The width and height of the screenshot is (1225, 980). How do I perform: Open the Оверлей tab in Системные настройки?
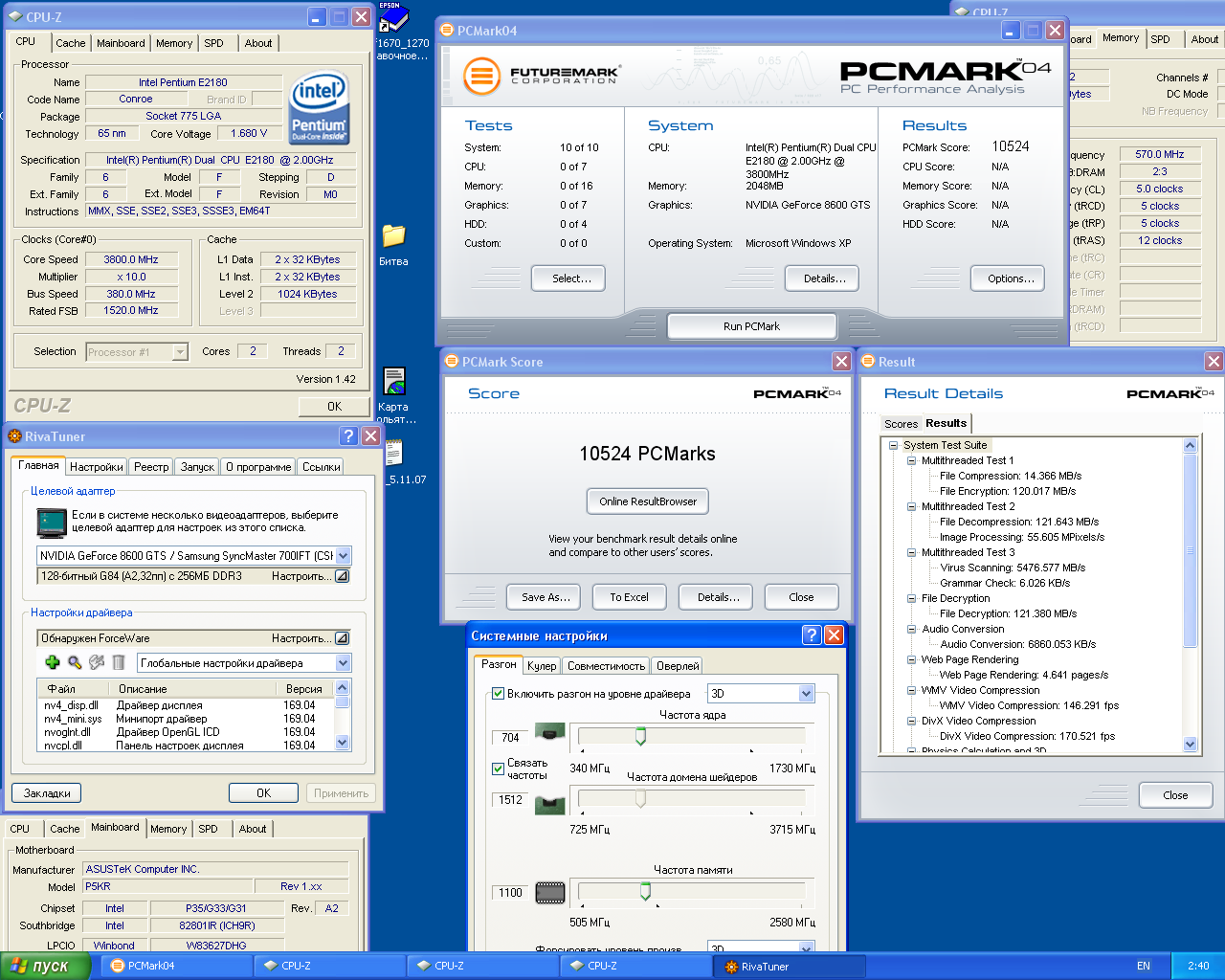tap(678, 666)
